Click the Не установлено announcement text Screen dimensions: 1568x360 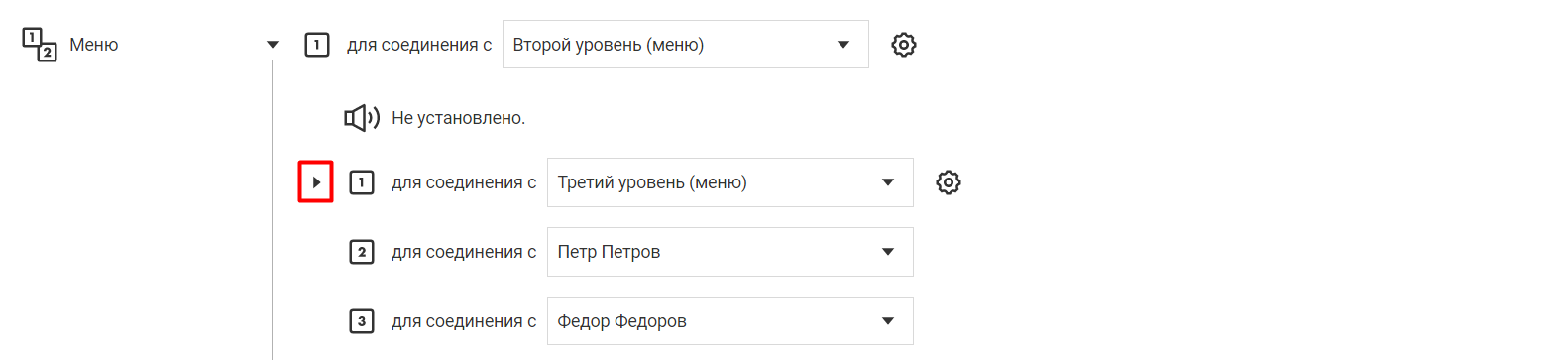click(x=458, y=118)
